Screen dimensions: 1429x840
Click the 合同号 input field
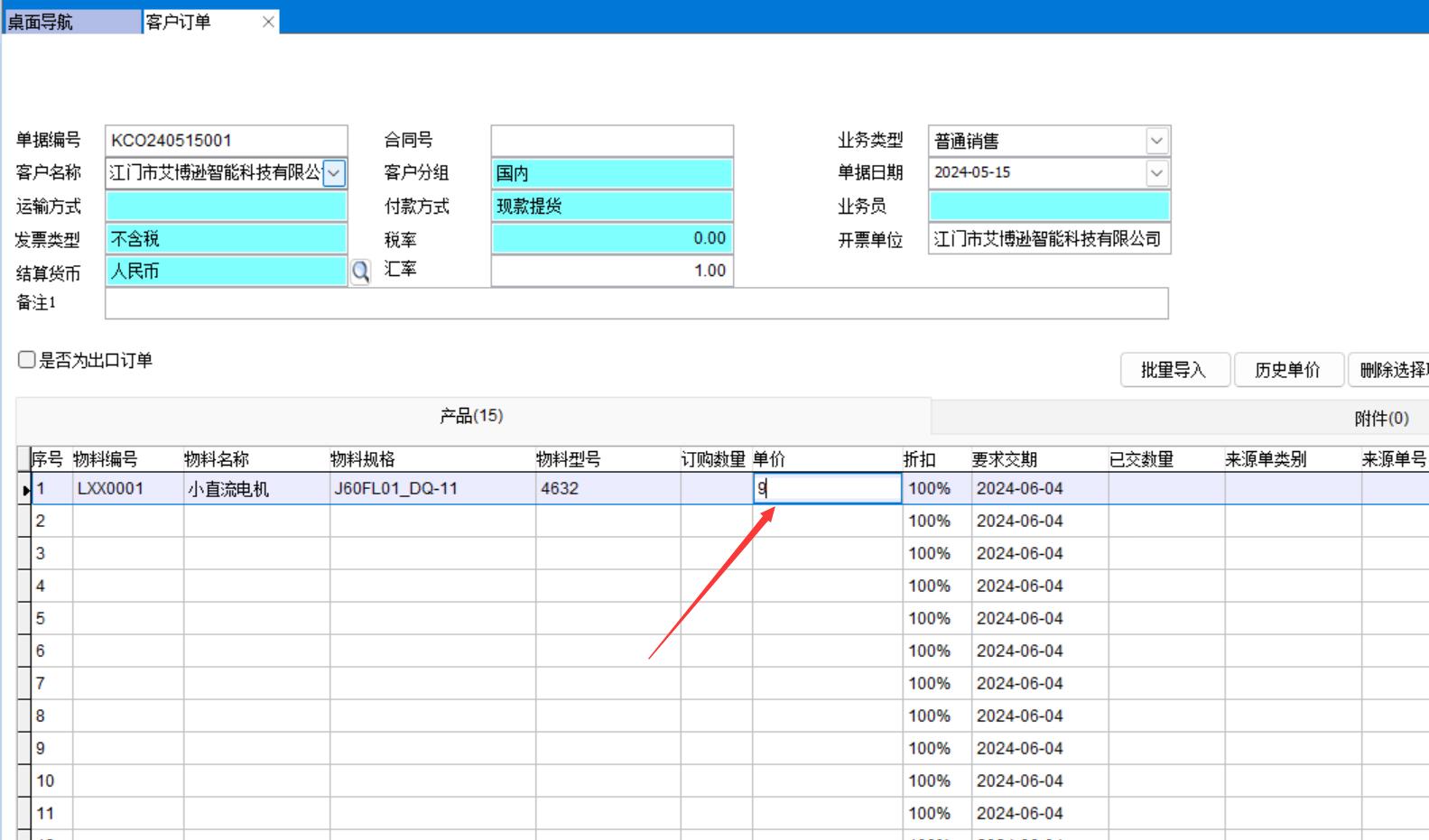[x=612, y=141]
